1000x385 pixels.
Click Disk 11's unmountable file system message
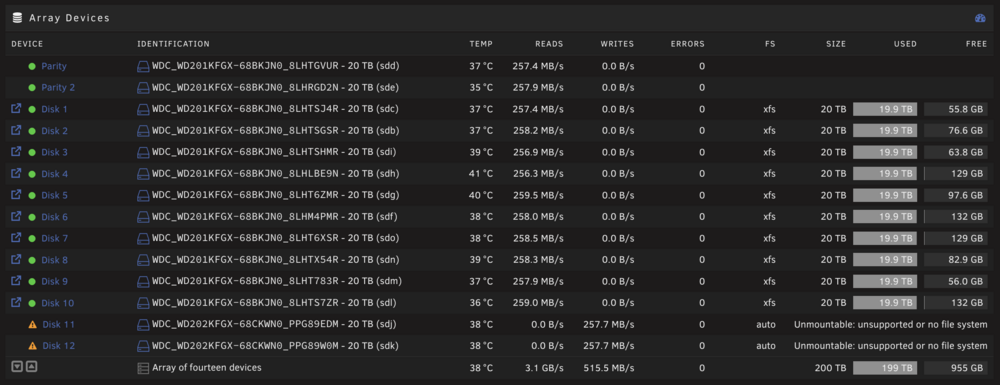pyautogui.click(x=890, y=324)
